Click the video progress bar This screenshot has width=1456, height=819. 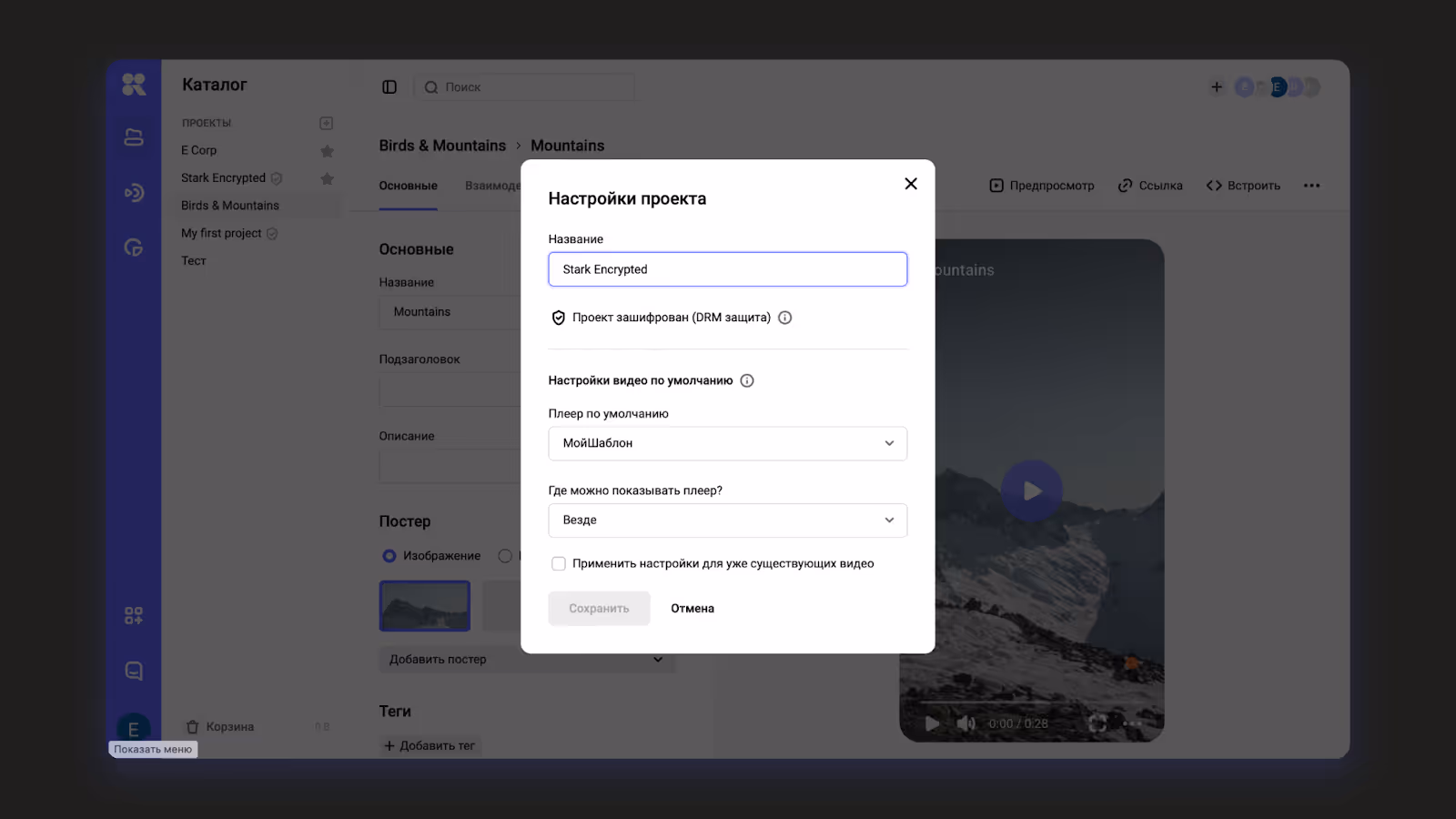[x=1031, y=704]
